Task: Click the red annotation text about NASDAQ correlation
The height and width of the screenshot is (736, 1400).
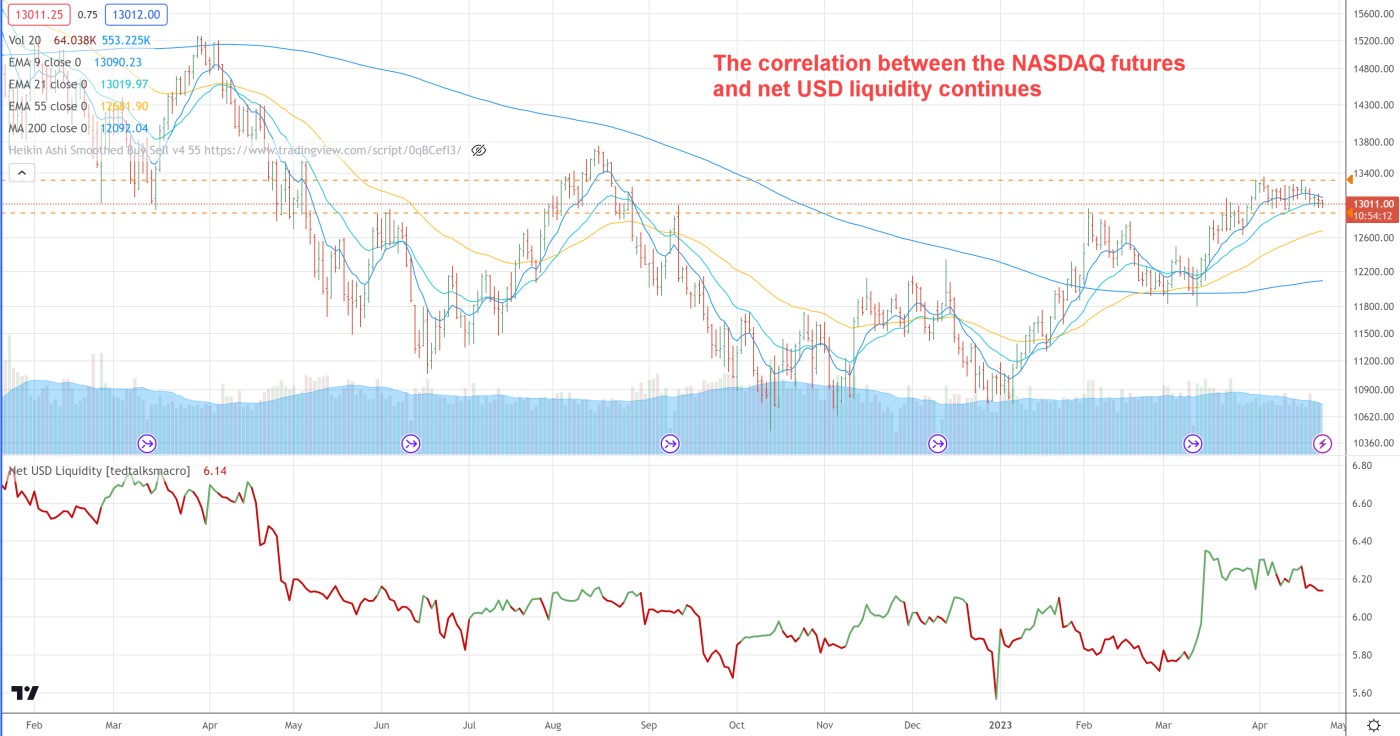Action: [x=948, y=75]
